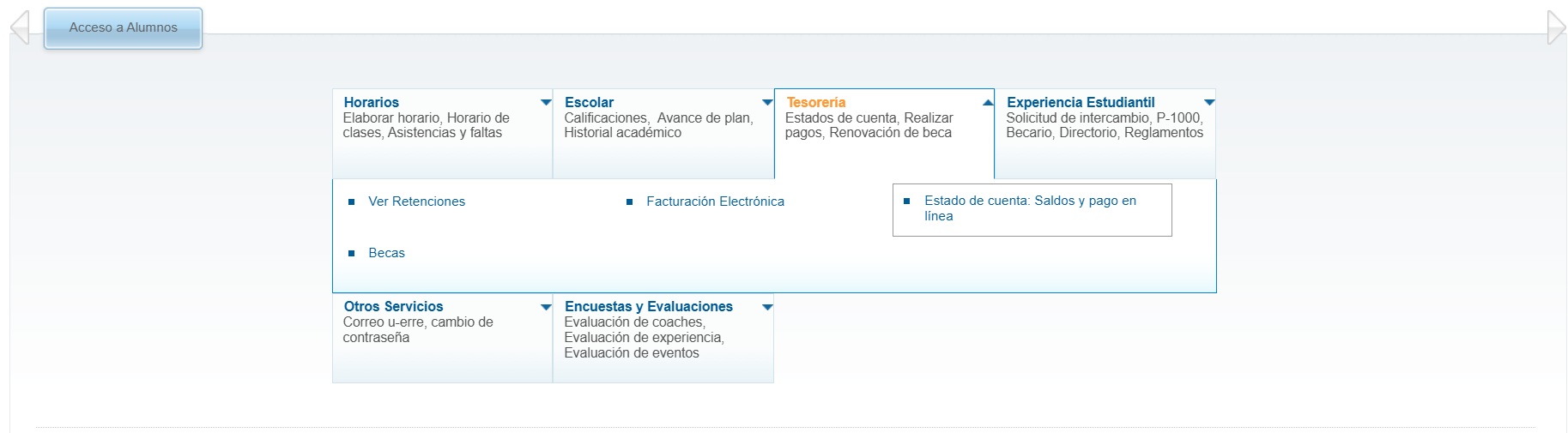1568x433 pixels.
Task: Click the Escolar section description text
Action: click(658, 125)
